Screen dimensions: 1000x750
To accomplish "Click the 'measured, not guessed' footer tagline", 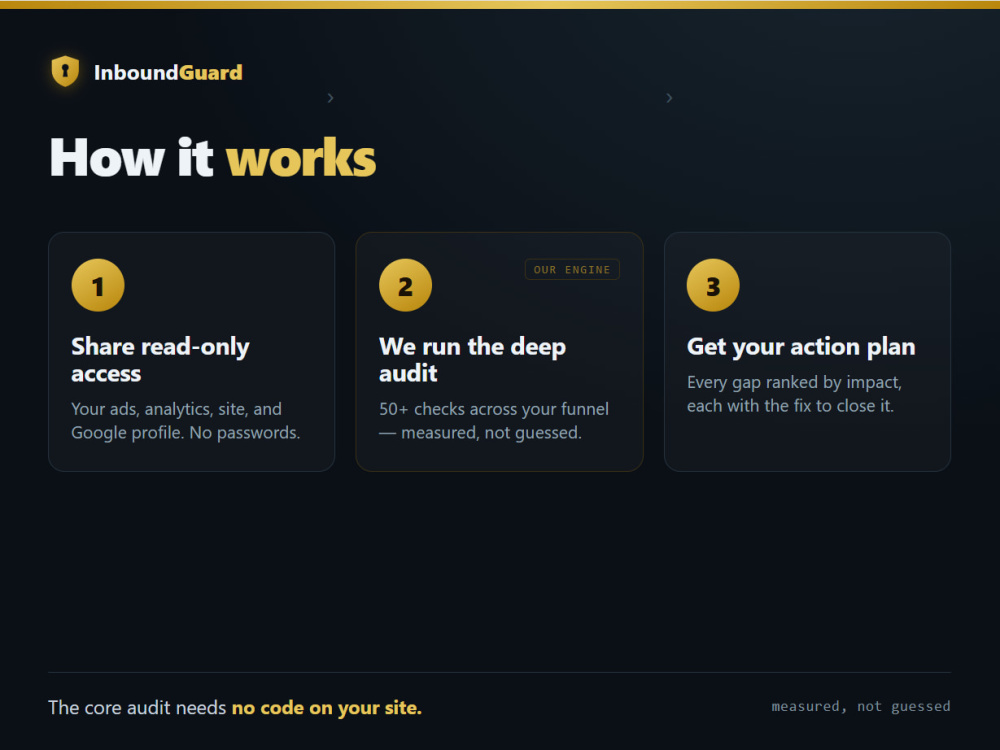I will click(x=861, y=707).
